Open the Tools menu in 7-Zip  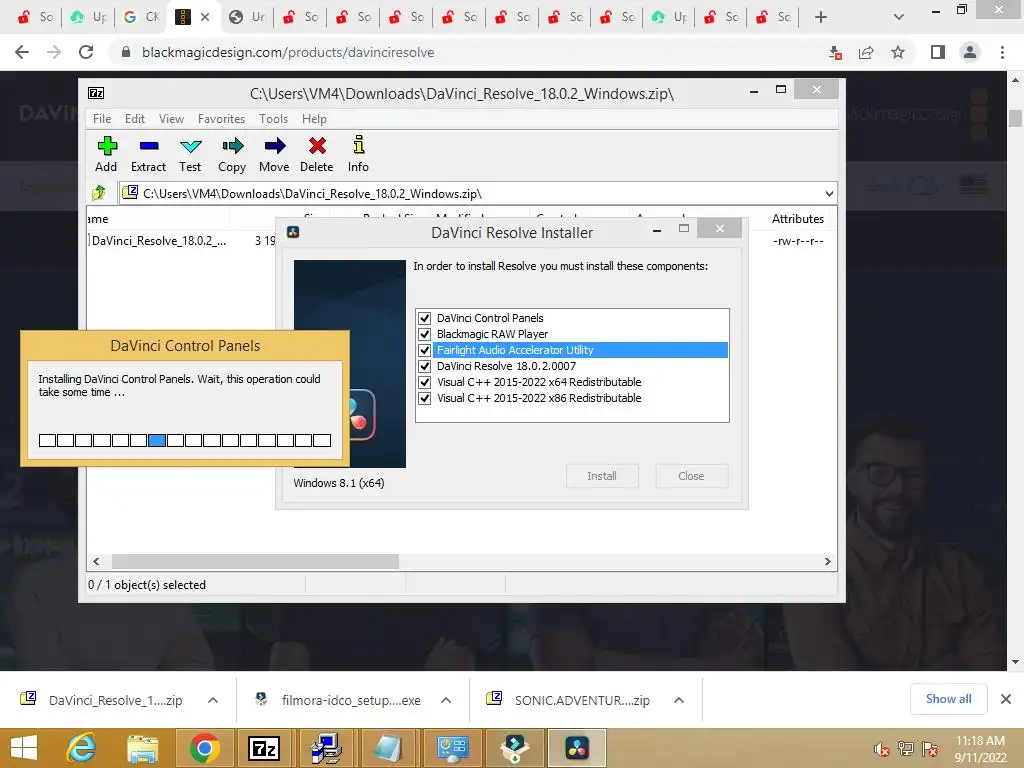(273, 119)
